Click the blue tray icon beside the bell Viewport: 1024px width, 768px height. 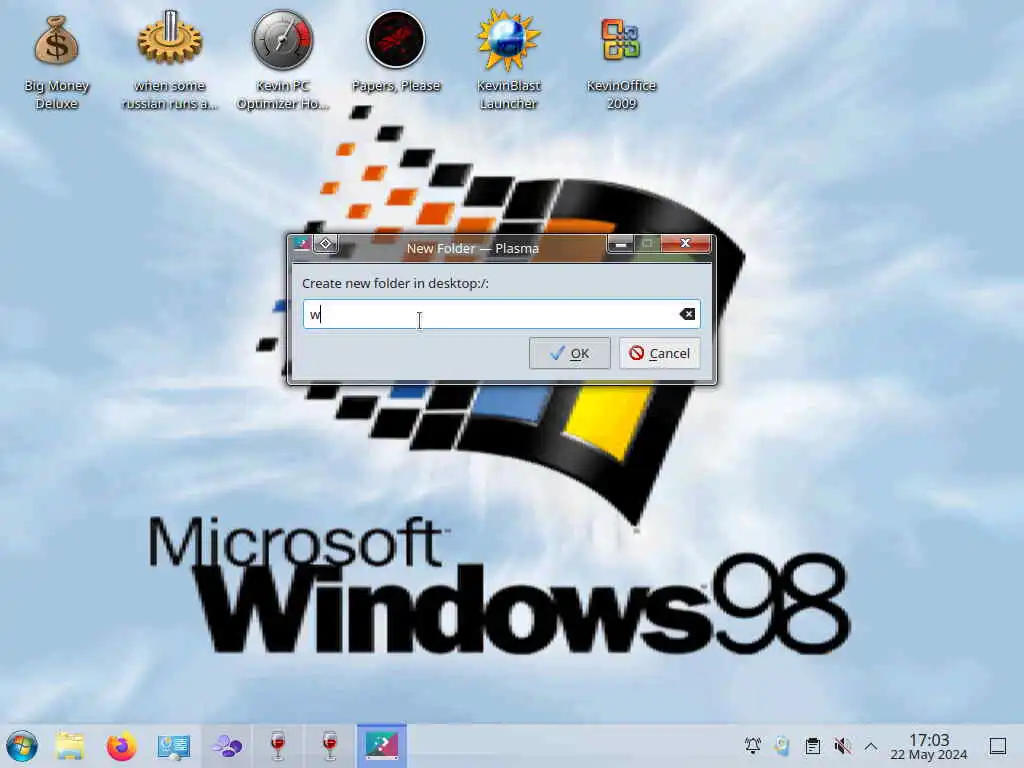coord(782,745)
